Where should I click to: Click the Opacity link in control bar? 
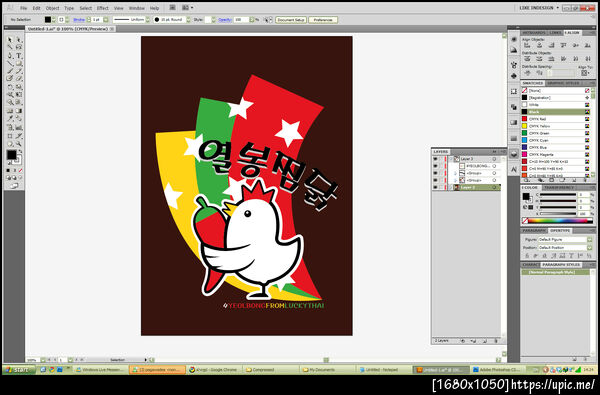pos(225,20)
